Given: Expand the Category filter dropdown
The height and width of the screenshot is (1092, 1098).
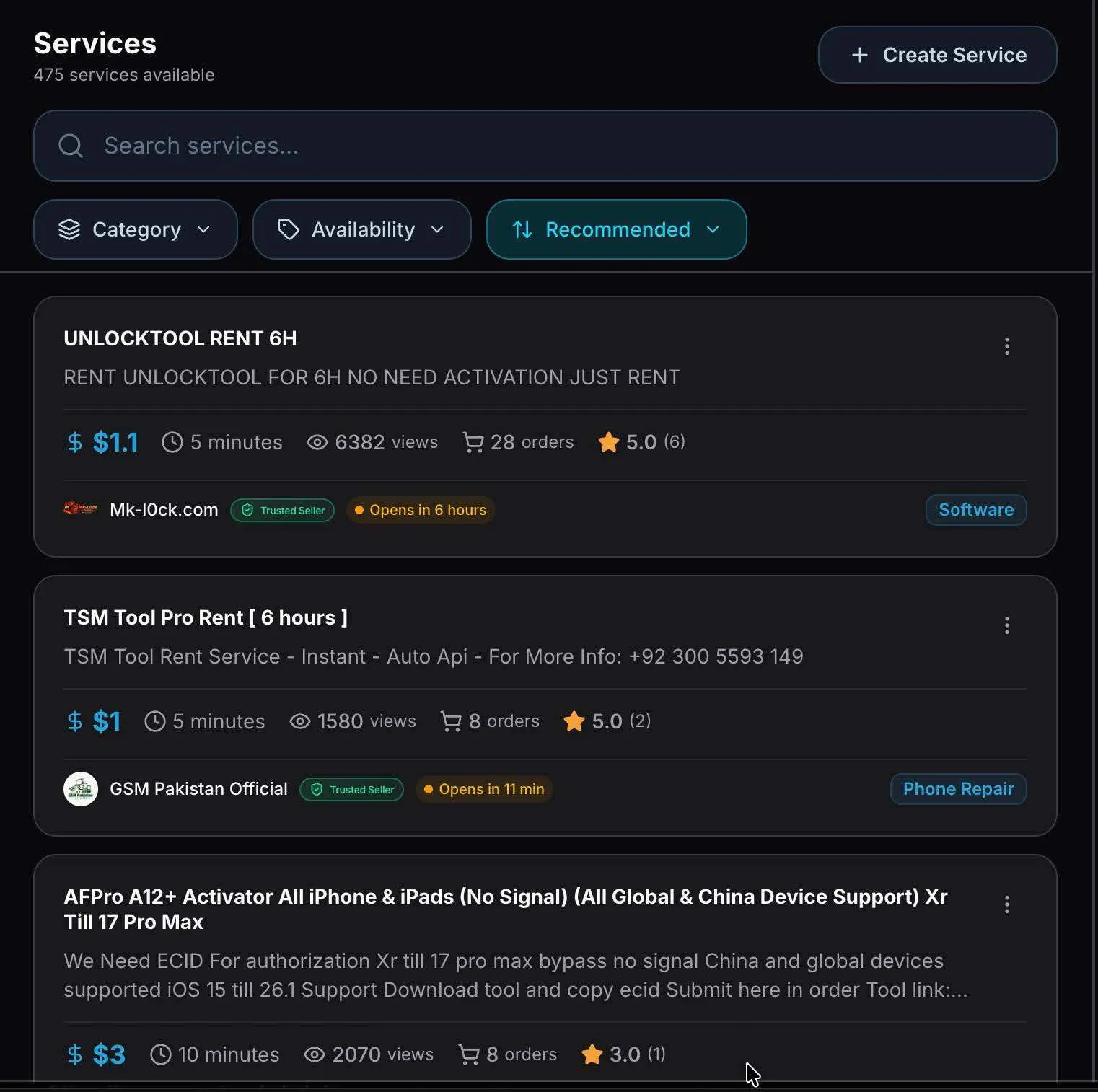Looking at the screenshot, I should pos(135,229).
